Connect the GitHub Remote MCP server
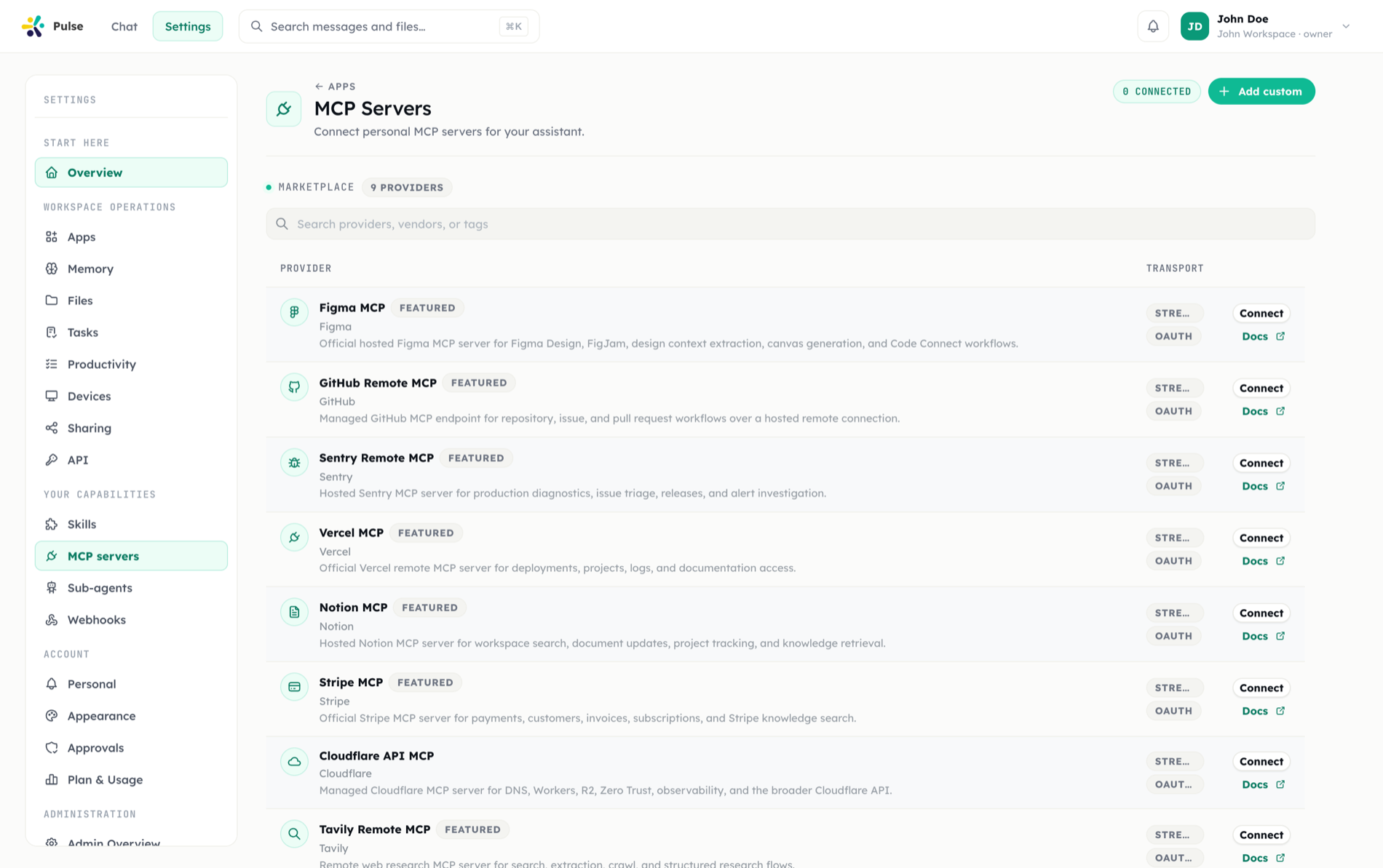 [x=1261, y=389]
